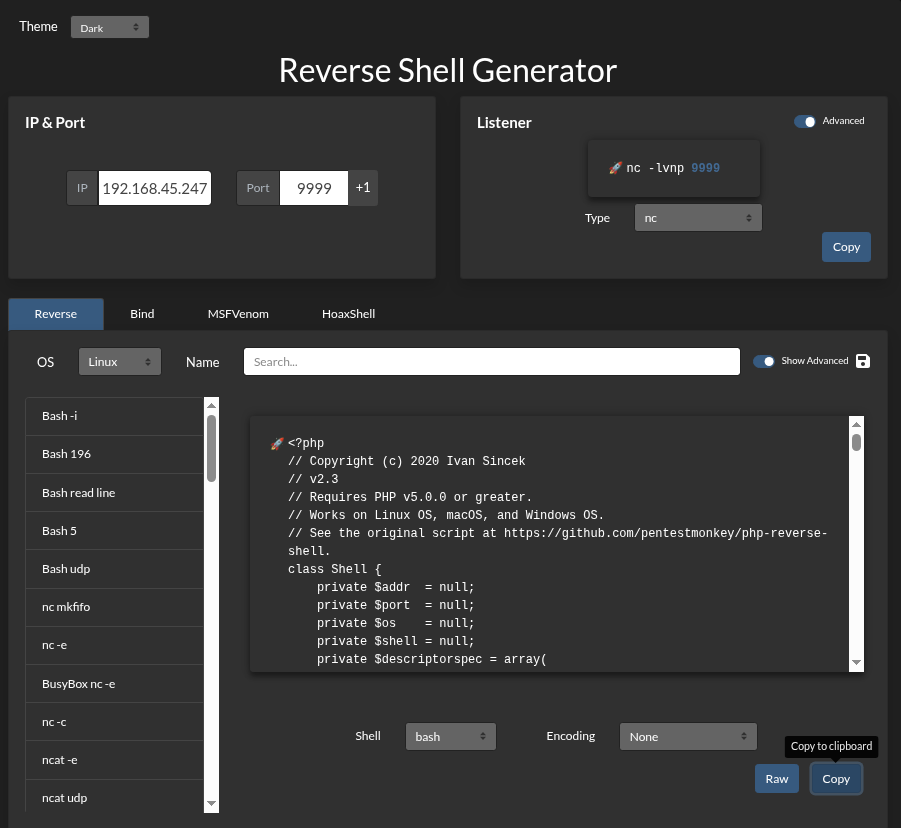Toggle the Listener Advanced switch
The height and width of the screenshot is (828, 901).
tap(804, 121)
